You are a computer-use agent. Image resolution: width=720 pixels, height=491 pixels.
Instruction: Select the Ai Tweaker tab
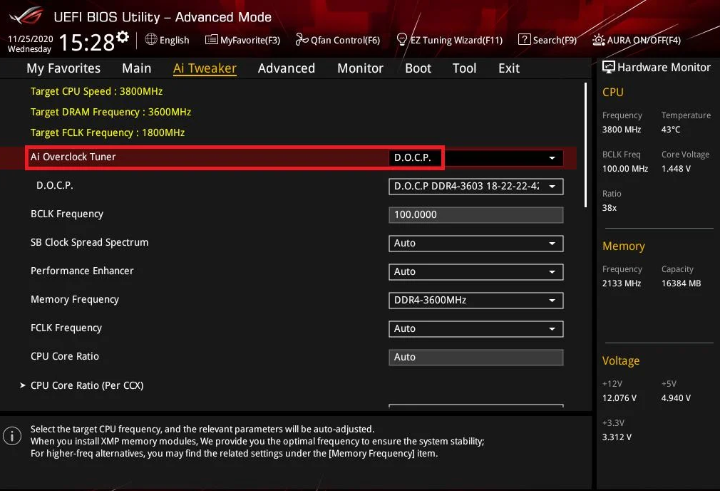point(205,68)
